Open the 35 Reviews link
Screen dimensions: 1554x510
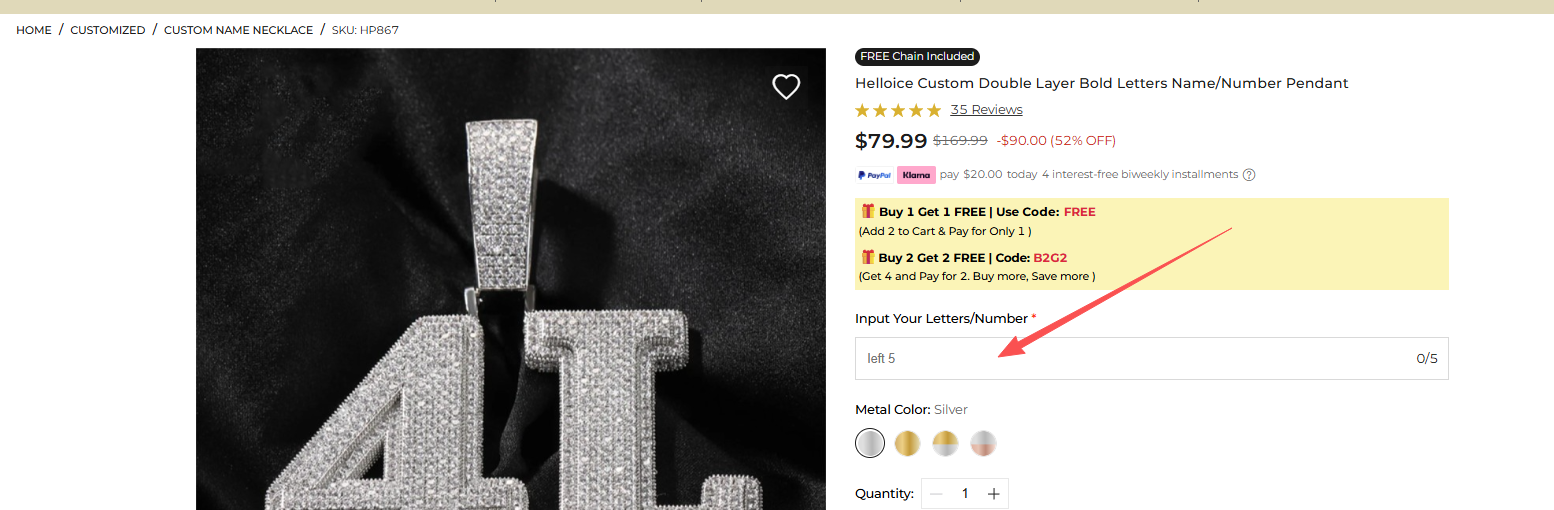(986, 110)
